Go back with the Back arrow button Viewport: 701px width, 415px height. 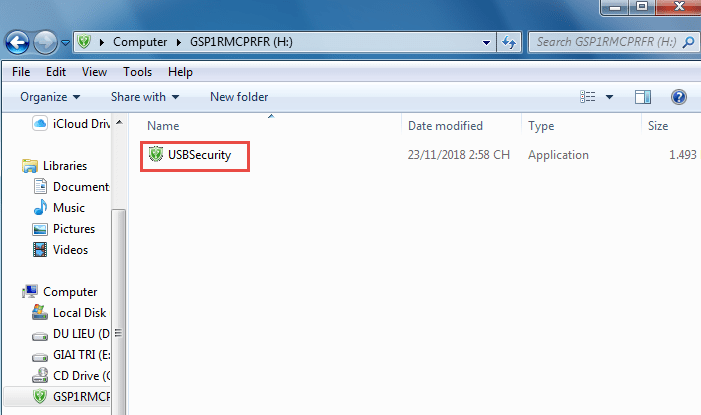click(x=17, y=43)
